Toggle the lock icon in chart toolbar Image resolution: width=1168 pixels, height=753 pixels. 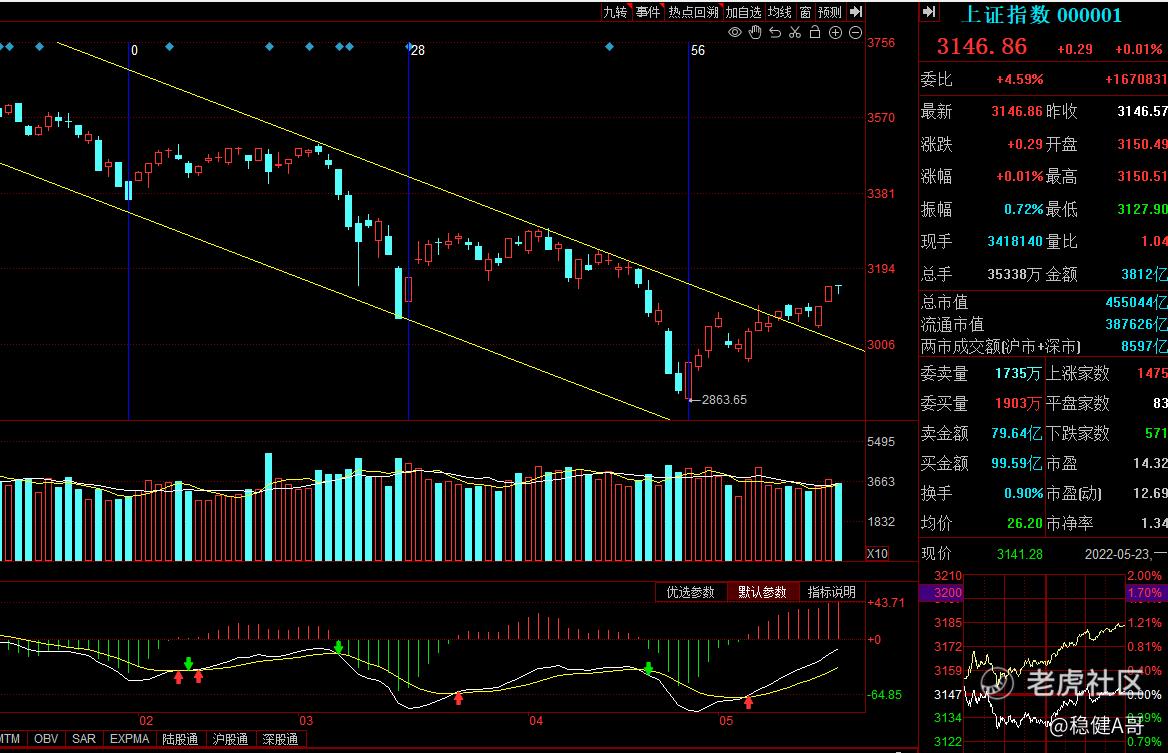click(x=815, y=32)
